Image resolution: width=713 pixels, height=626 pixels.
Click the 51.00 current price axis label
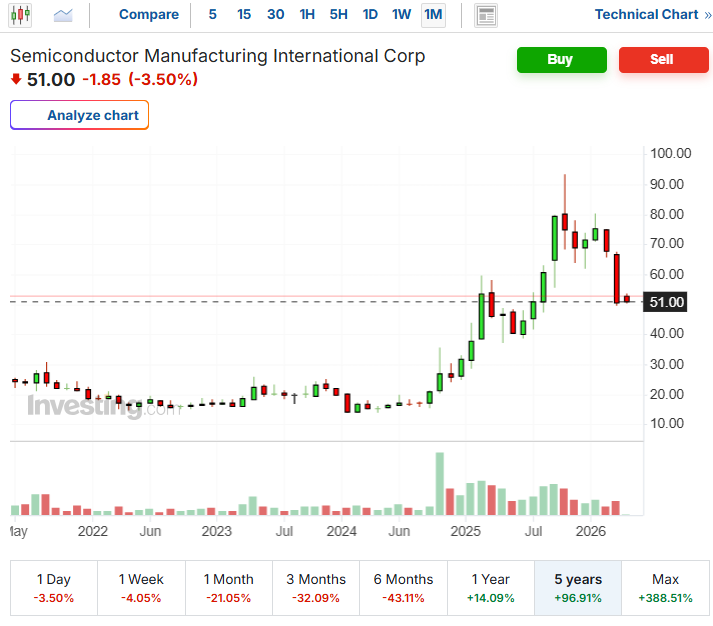tap(665, 302)
